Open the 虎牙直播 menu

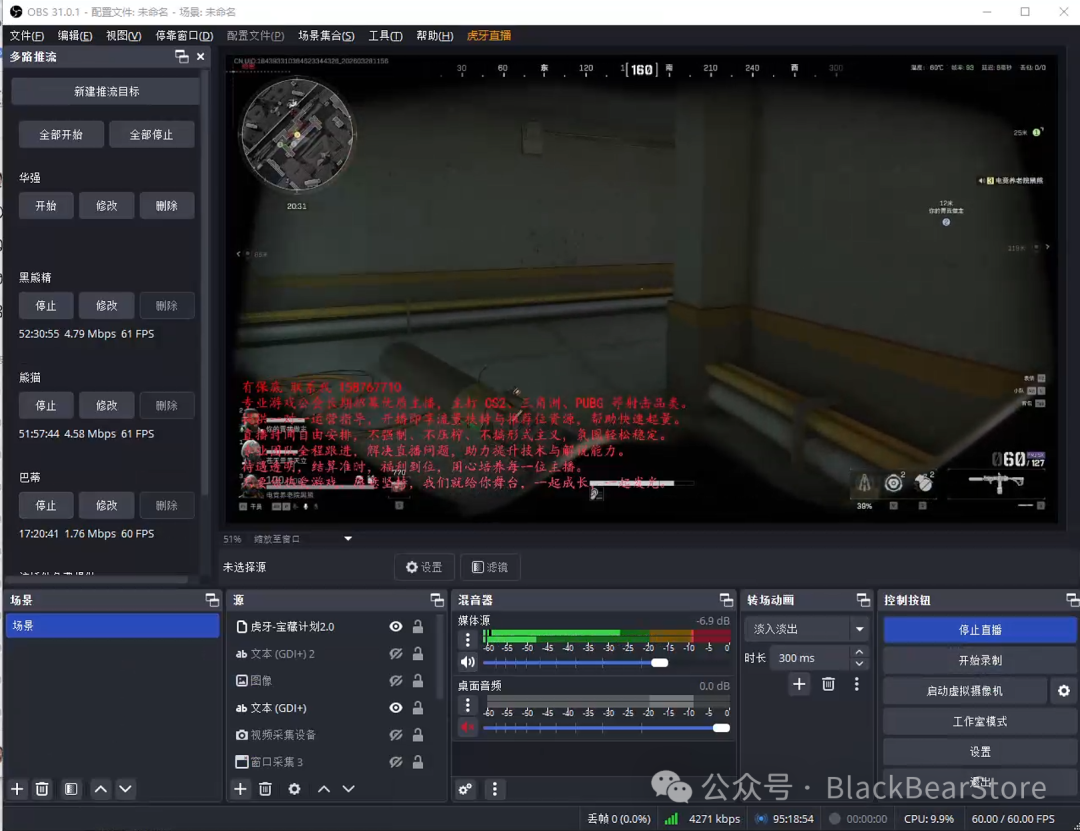[x=489, y=36]
